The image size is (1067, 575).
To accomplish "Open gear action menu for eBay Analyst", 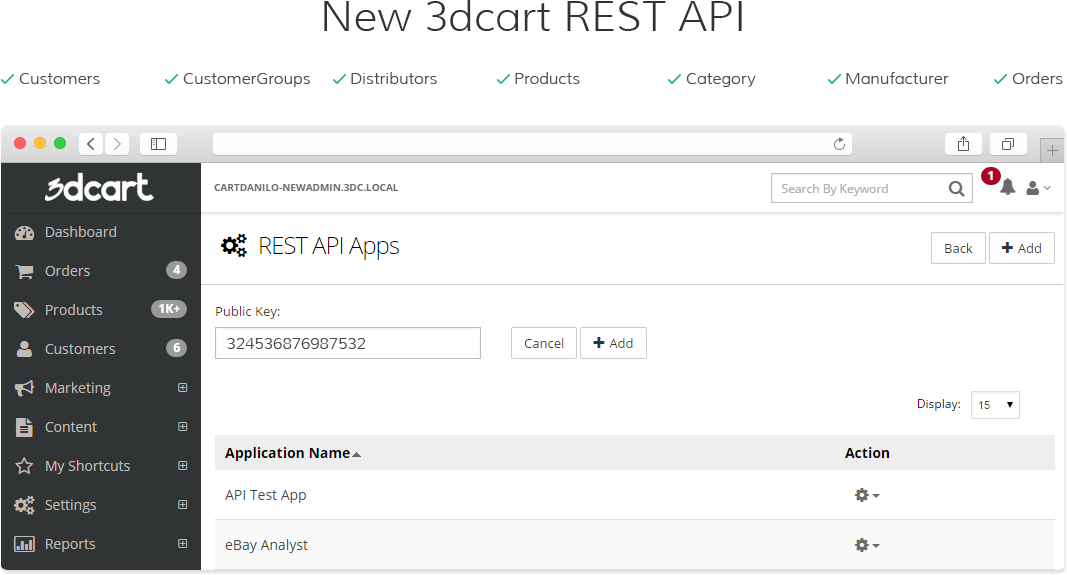I will (866, 545).
